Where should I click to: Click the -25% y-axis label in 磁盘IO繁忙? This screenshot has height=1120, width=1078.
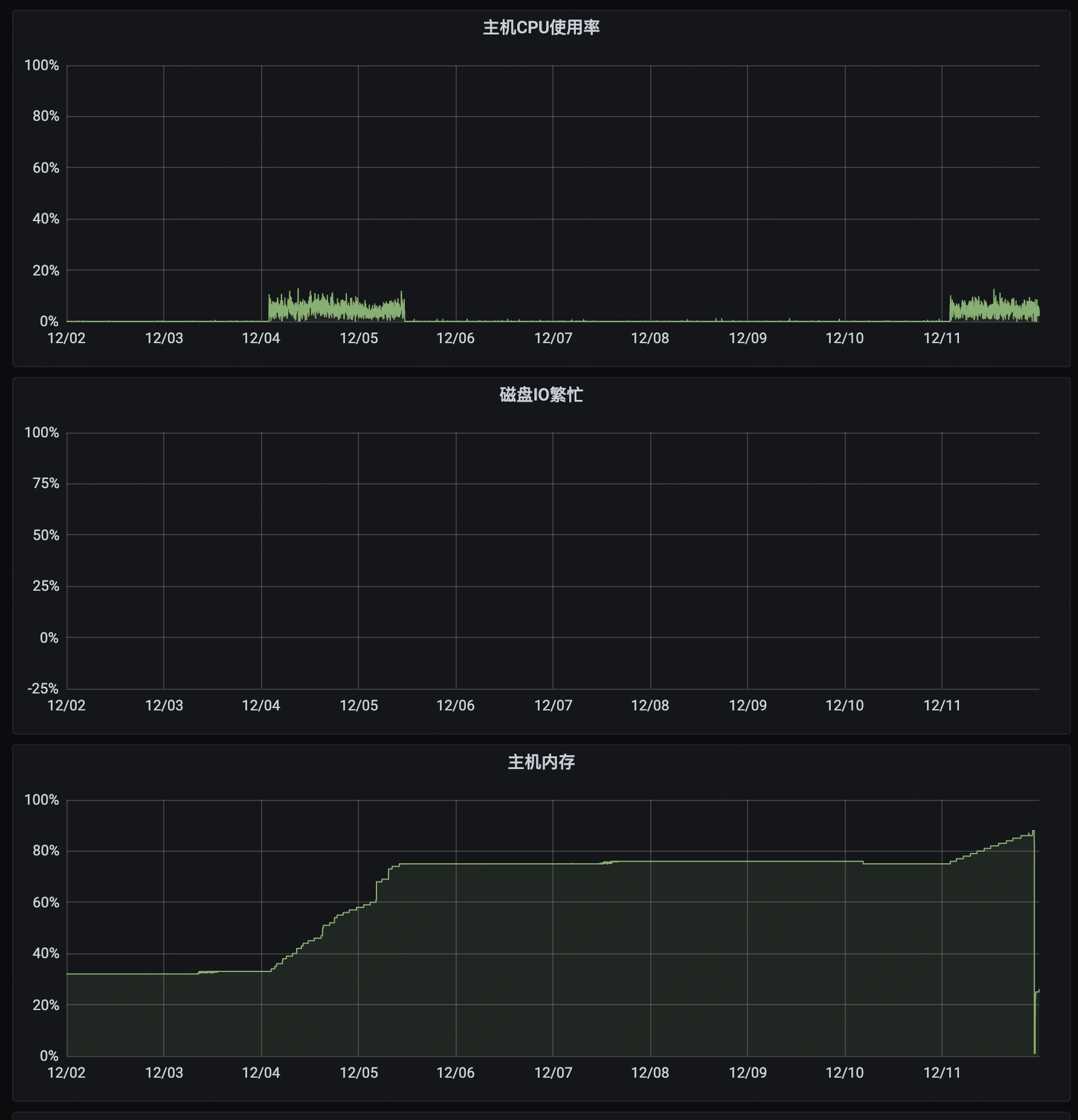43,689
